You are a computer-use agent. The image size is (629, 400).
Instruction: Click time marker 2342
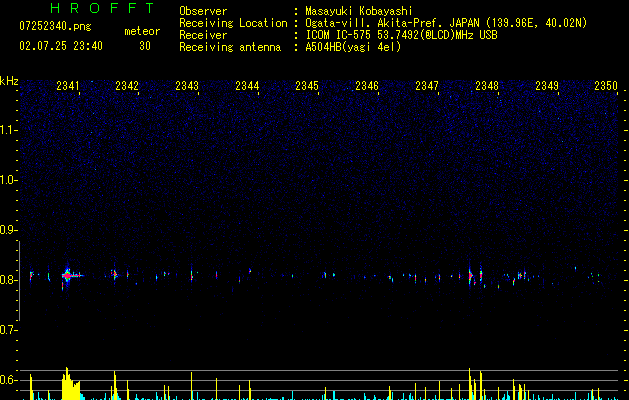[127, 86]
